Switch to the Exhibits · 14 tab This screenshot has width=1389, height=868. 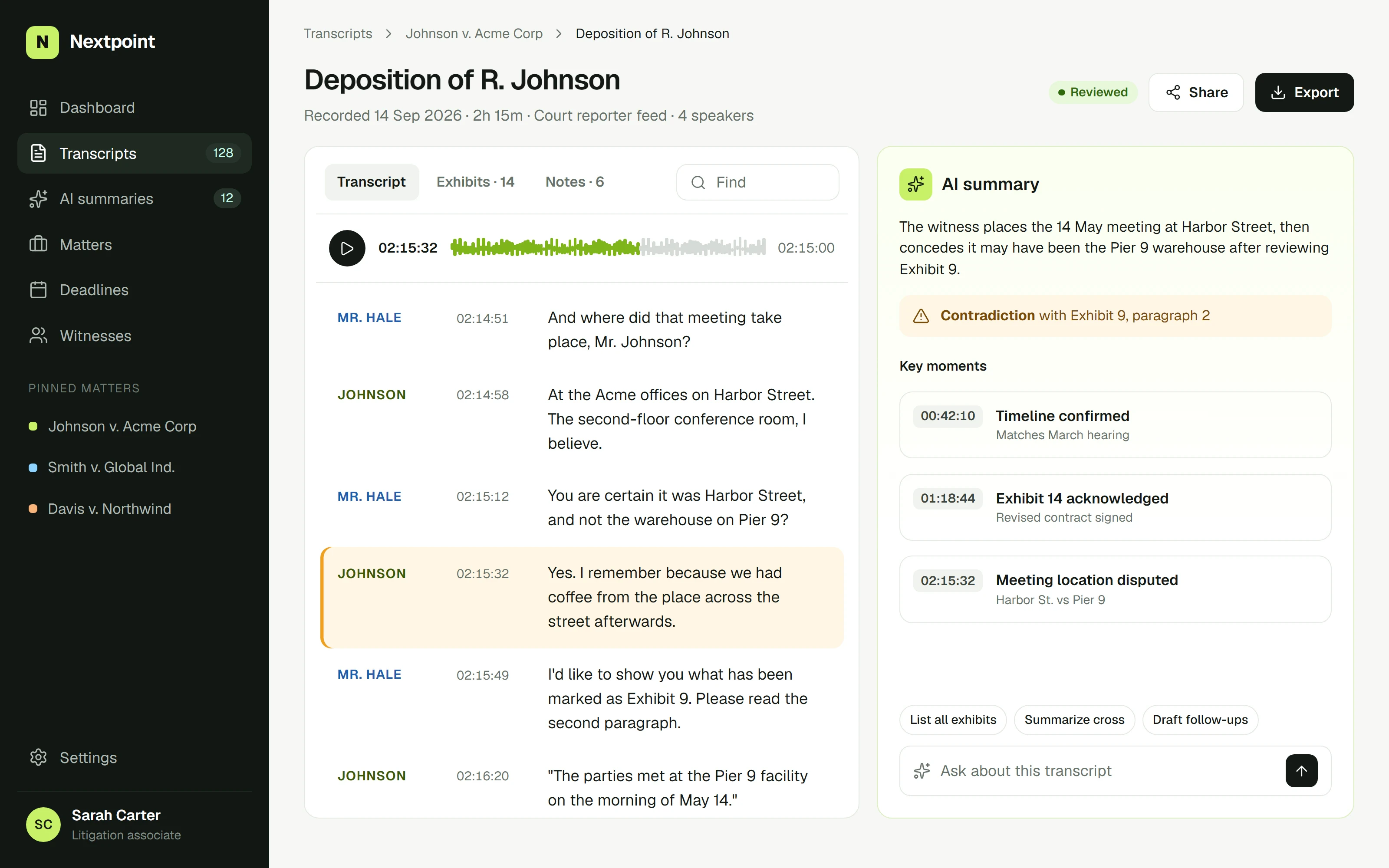[475, 182]
